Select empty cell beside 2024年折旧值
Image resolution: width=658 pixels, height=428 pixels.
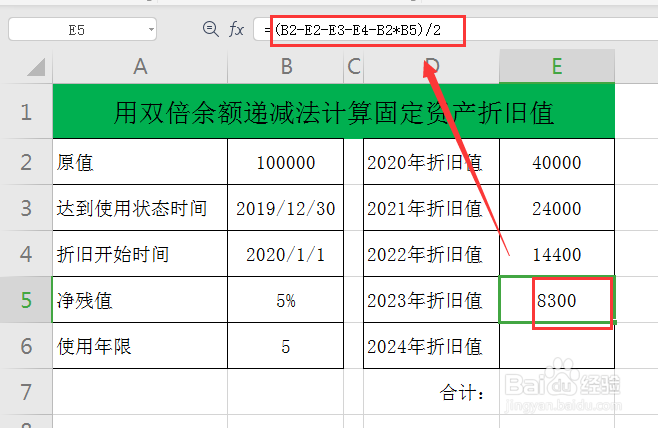pyautogui.click(x=557, y=346)
